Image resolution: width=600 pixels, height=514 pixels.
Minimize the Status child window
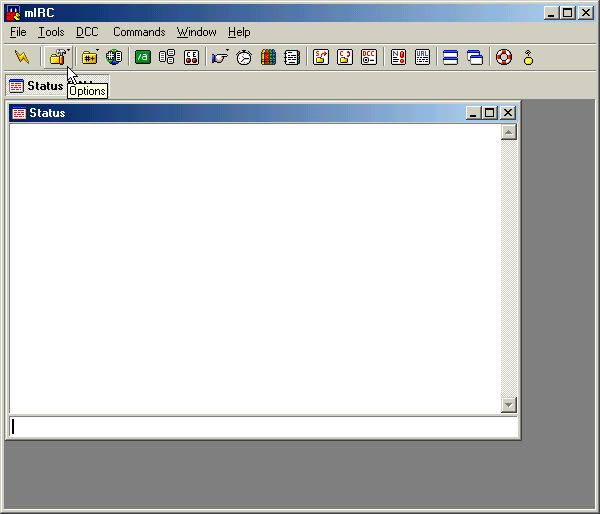pyautogui.click(x=473, y=113)
